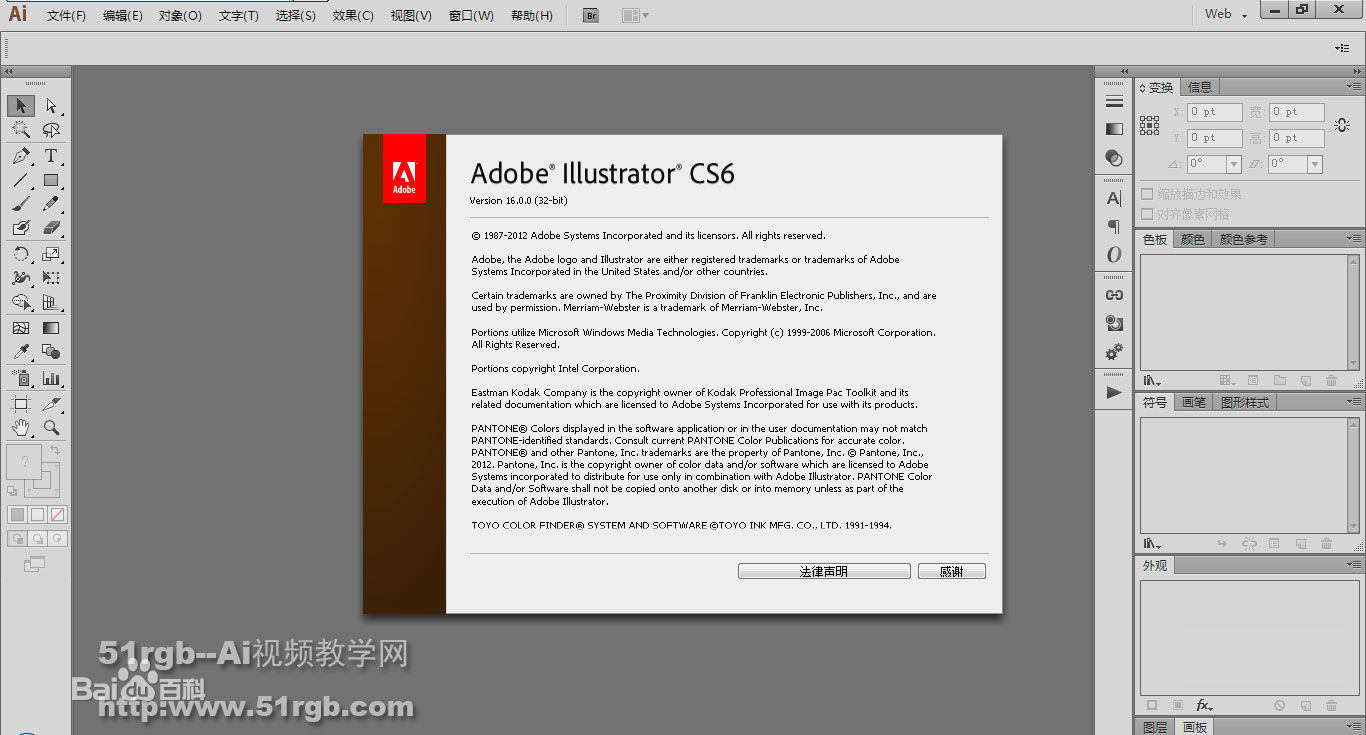This screenshot has width=1366, height=735.
Task: Click the 法律声明 button
Action: (x=824, y=571)
